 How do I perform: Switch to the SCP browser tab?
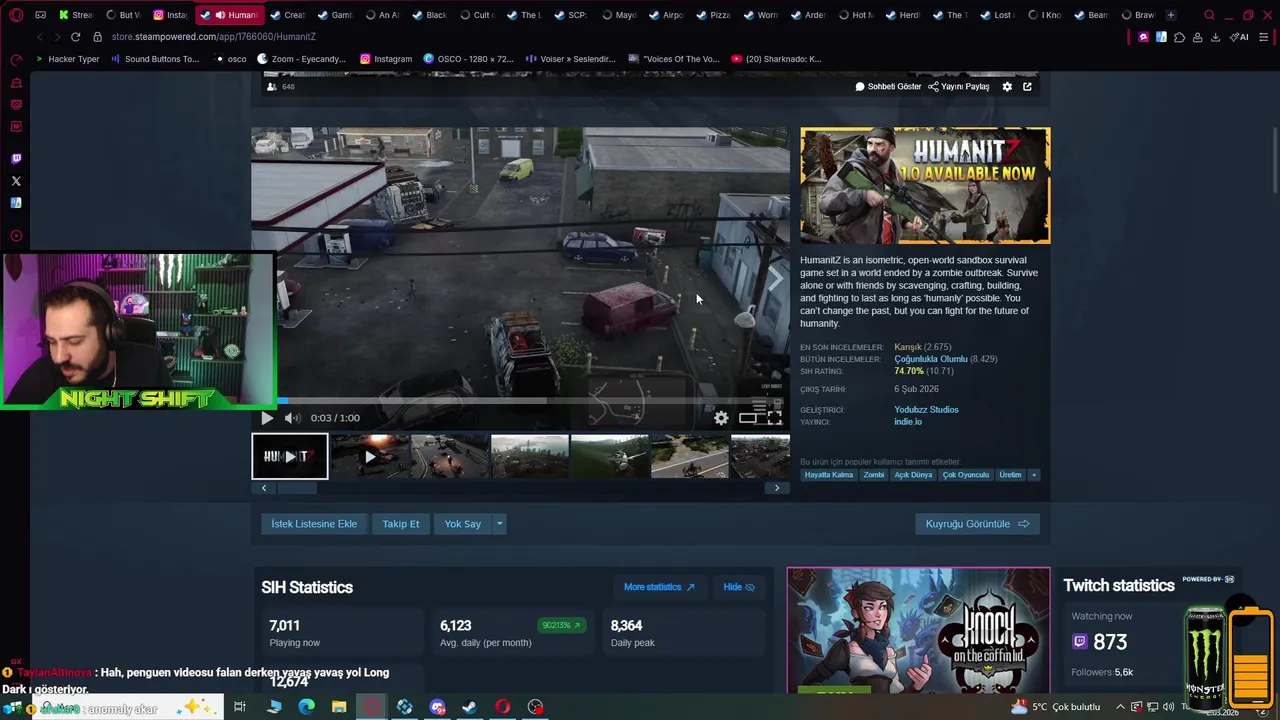pos(570,15)
